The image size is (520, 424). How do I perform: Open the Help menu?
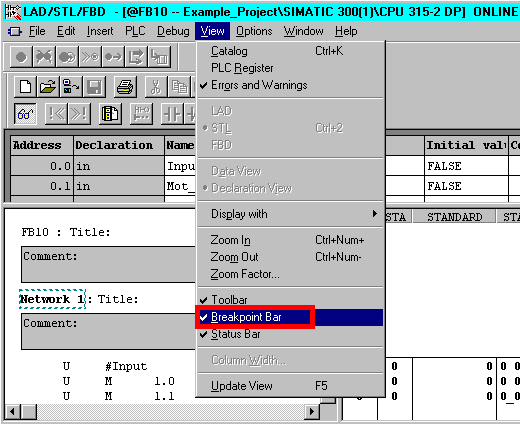pyautogui.click(x=346, y=31)
